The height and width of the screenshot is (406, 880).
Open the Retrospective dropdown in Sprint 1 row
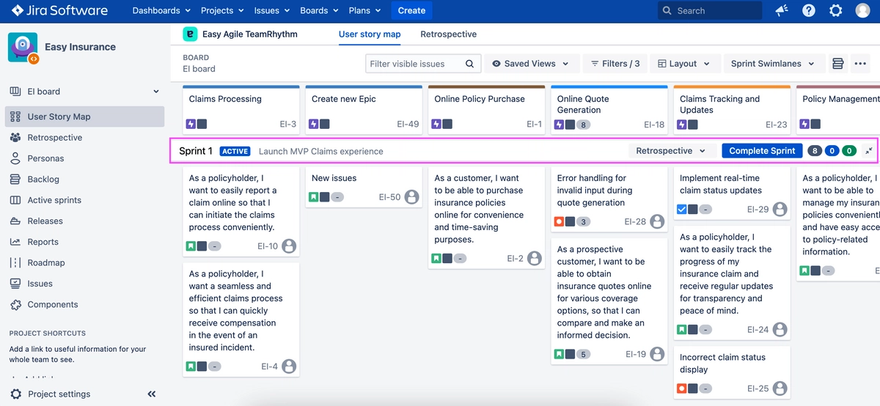tap(672, 151)
